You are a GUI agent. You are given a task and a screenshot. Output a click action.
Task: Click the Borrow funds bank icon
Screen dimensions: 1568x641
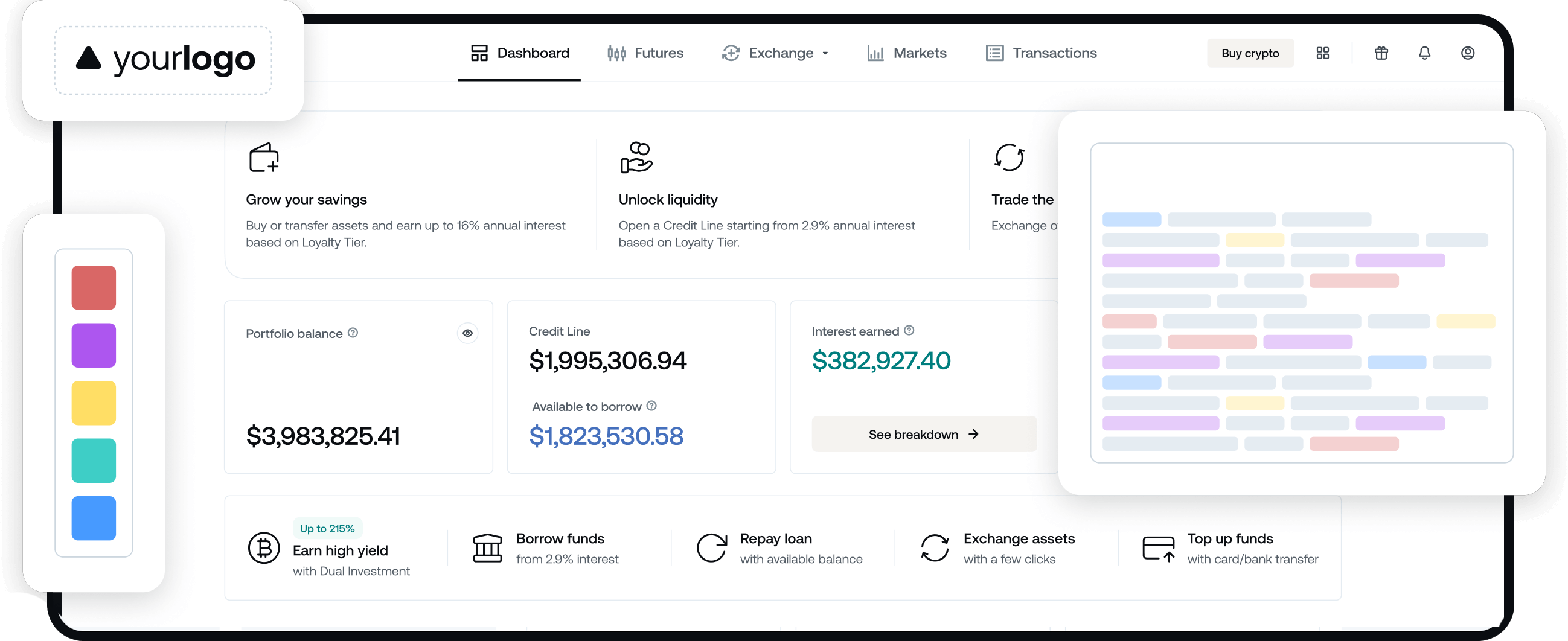487,548
